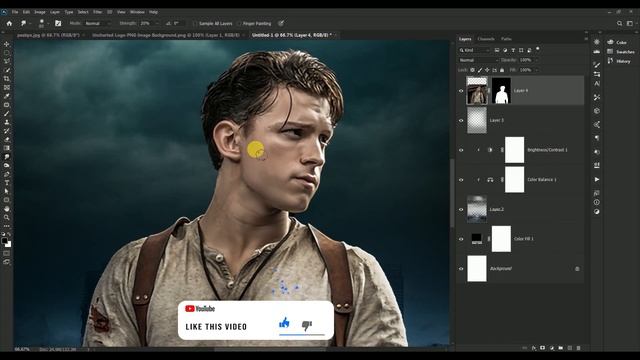Select the Brush tool

pyautogui.click(x=7, y=113)
